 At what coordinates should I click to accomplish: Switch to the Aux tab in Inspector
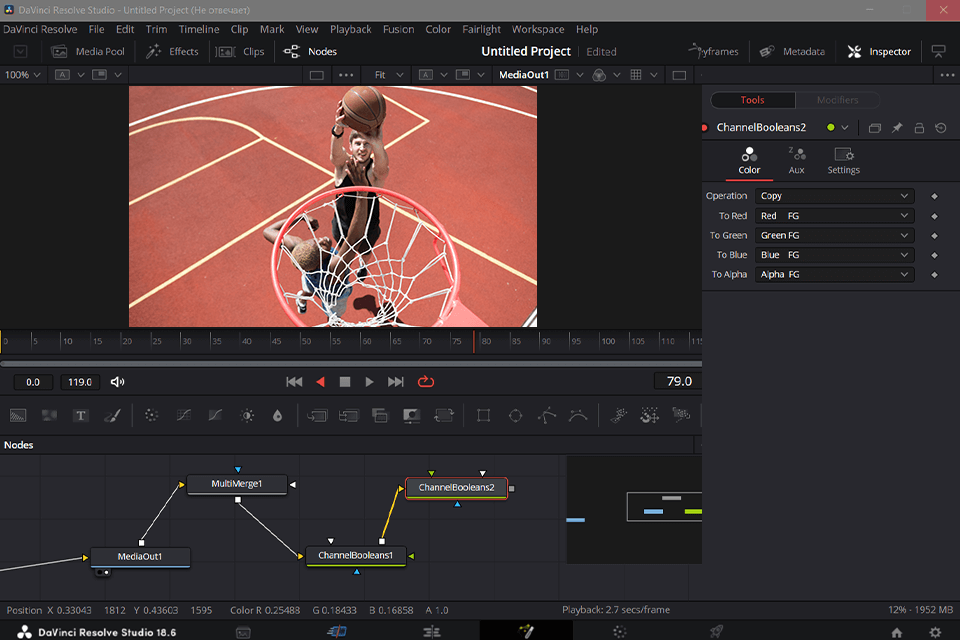coord(796,160)
